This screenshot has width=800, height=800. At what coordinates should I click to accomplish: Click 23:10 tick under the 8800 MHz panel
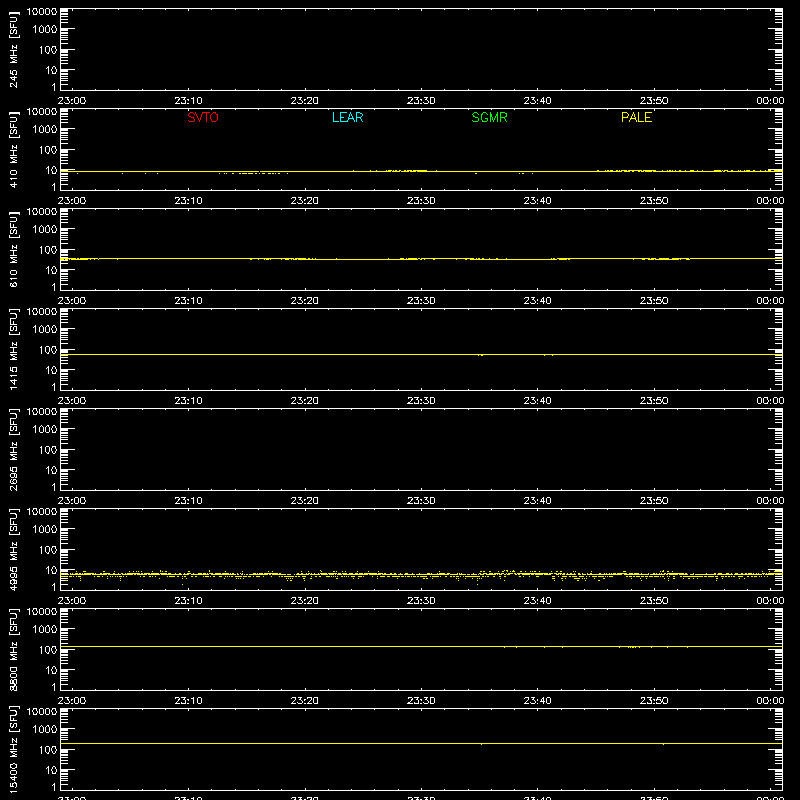188,701
